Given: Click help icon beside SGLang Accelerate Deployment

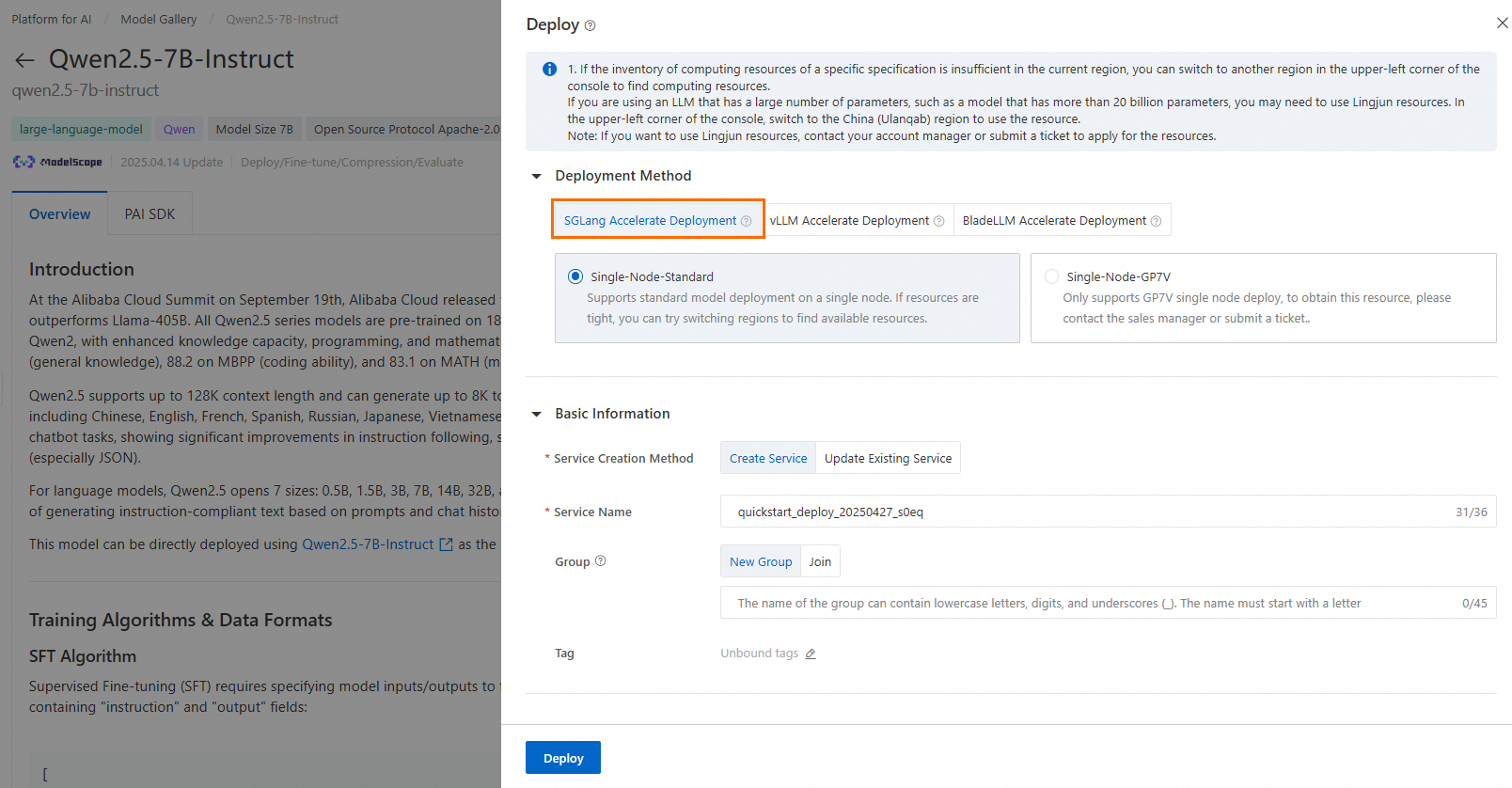Looking at the screenshot, I should (x=747, y=221).
